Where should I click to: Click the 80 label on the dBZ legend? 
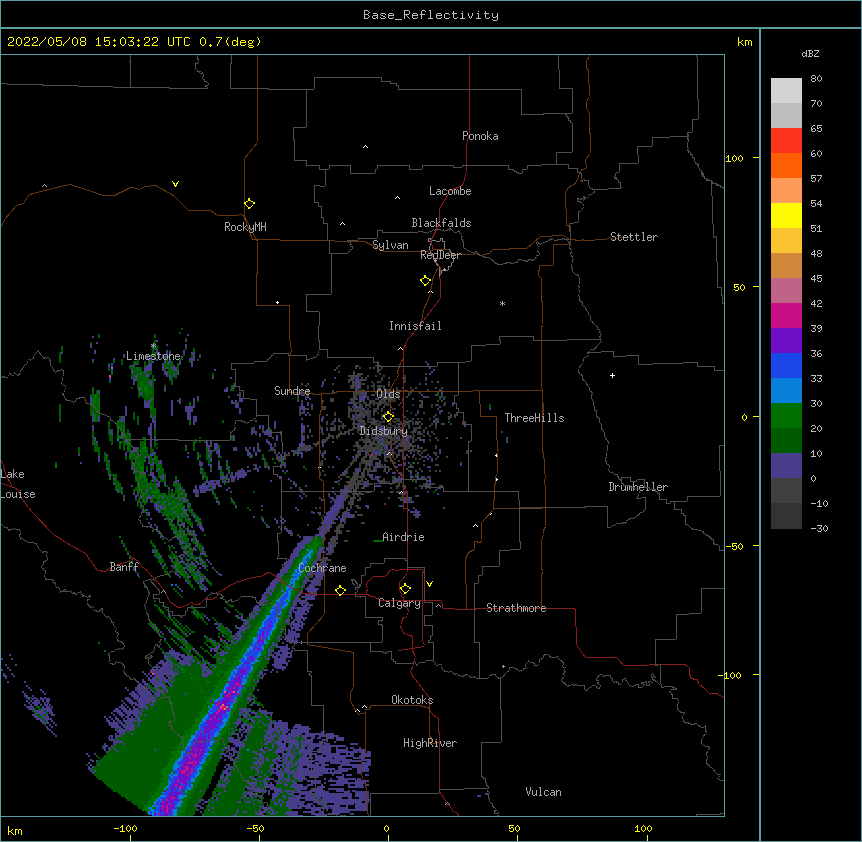816,79
